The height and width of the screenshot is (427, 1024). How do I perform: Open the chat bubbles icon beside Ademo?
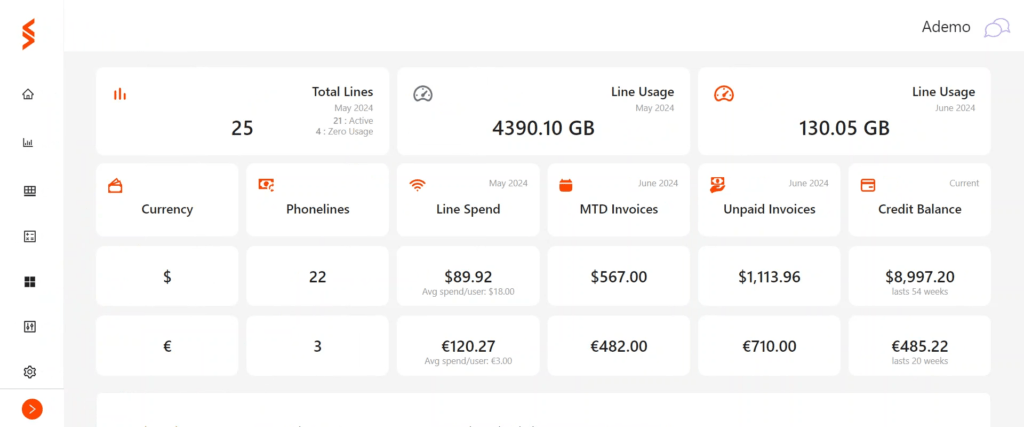pyautogui.click(x=997, y=28)
